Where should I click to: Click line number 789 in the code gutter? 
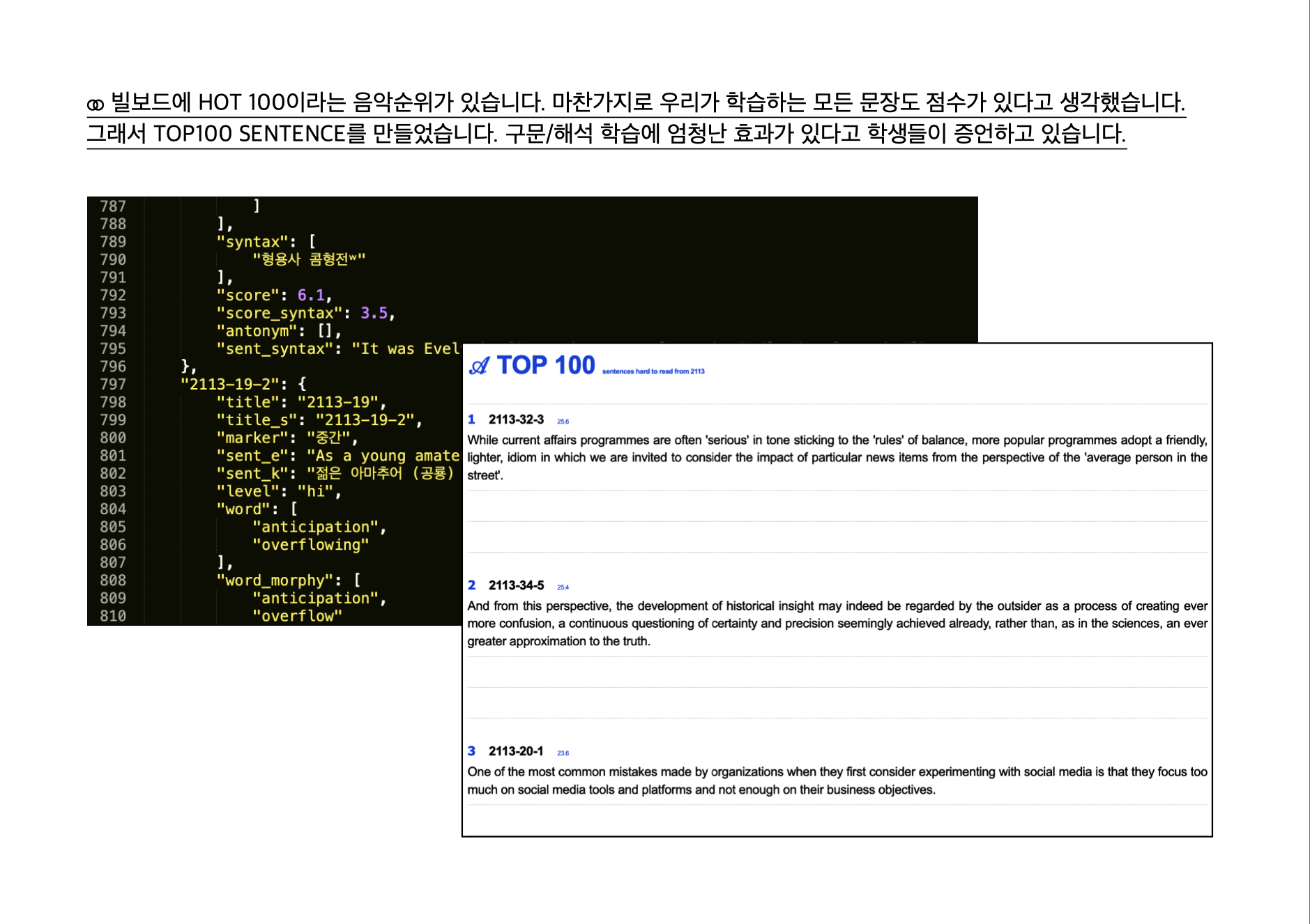point(113,242)
